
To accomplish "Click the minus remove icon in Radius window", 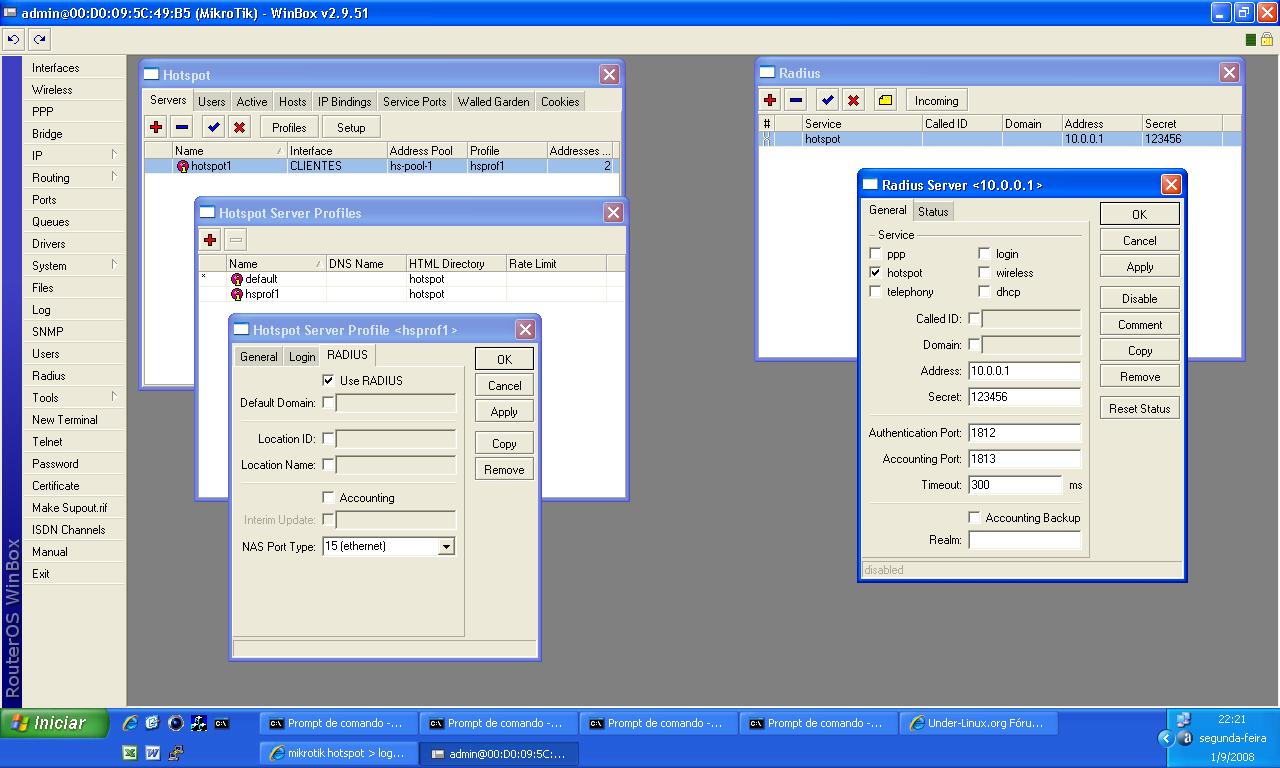I will point(796,100).
